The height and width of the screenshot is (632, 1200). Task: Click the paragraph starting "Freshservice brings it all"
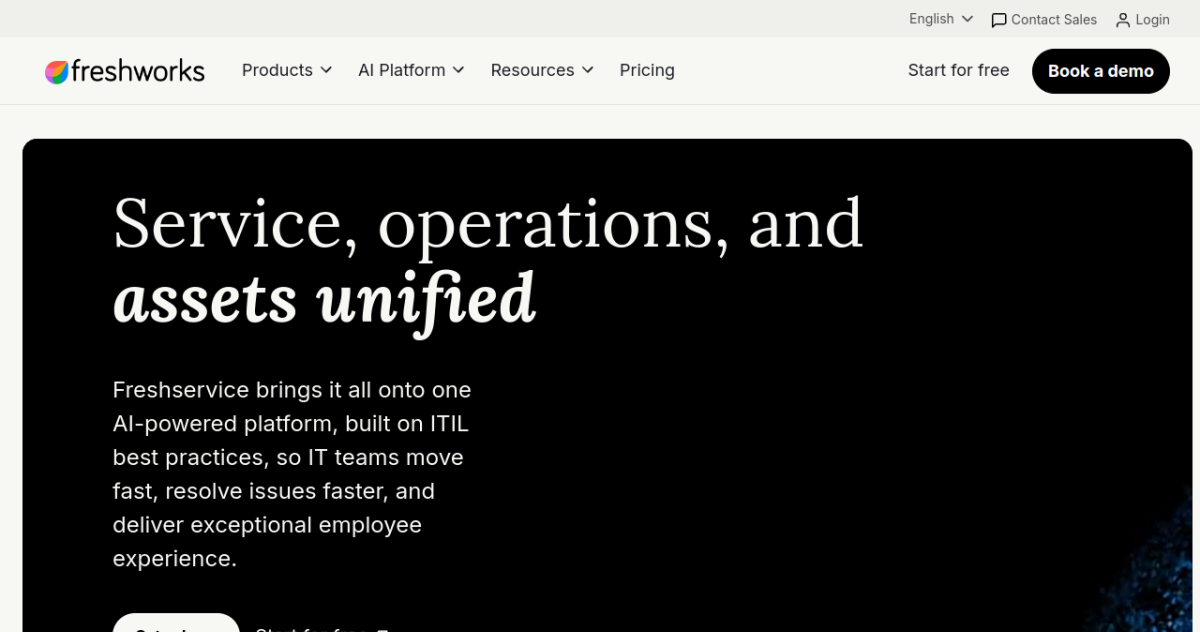tap(292, 474)
